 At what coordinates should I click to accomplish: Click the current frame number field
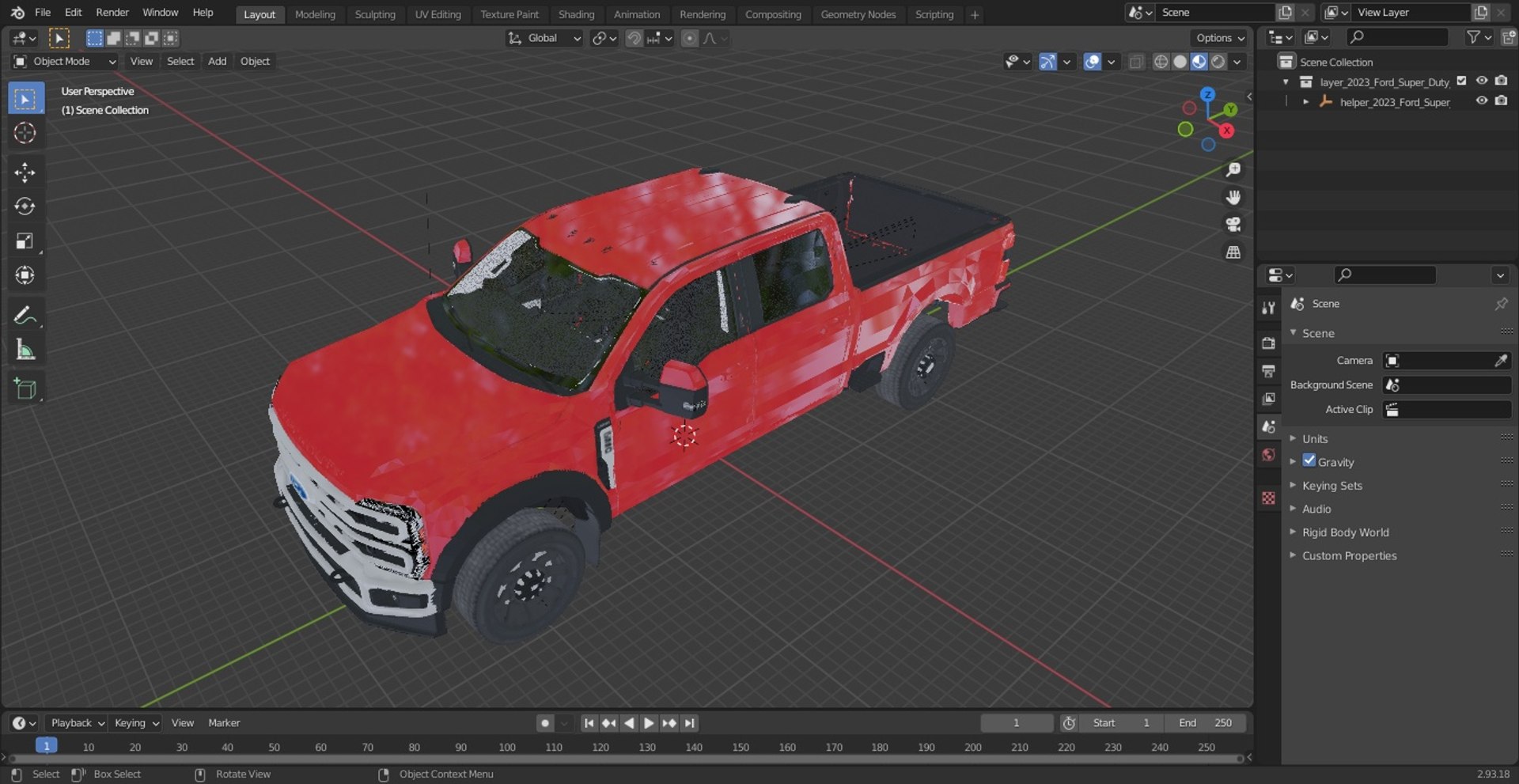pos(1017,723)
